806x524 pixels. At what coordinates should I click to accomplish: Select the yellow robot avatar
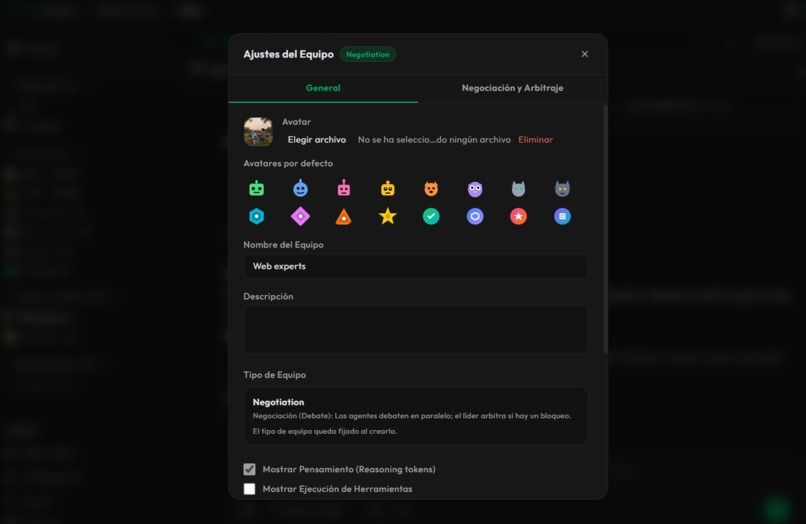(x=388, y=189)
